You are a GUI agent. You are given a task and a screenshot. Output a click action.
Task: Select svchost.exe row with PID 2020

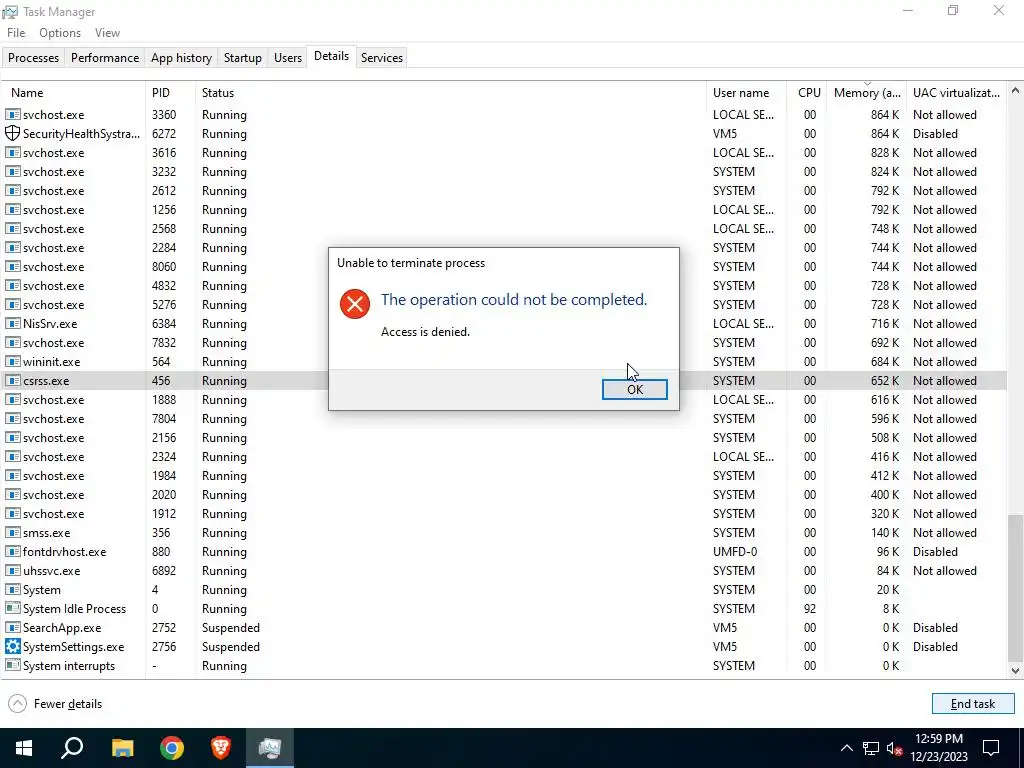(x=504, y=494)
